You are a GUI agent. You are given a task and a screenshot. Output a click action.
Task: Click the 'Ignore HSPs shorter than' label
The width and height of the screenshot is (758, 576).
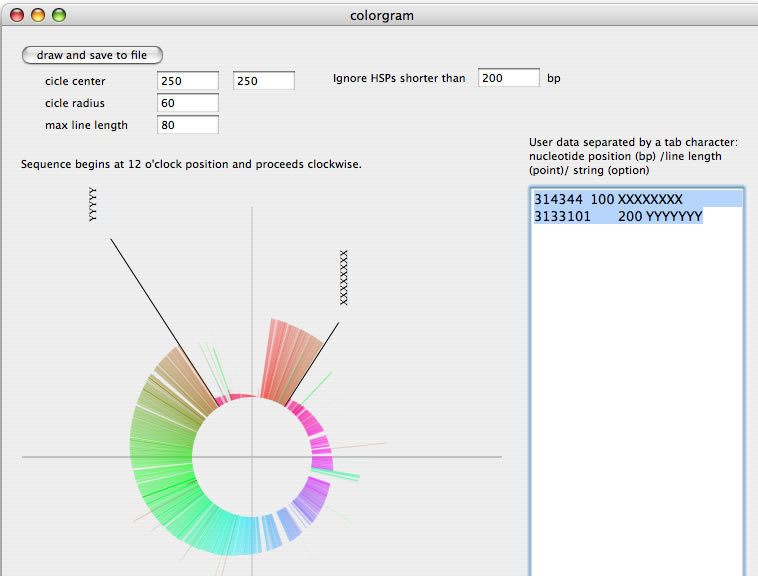pyautogui.click(x=399, y=78)
